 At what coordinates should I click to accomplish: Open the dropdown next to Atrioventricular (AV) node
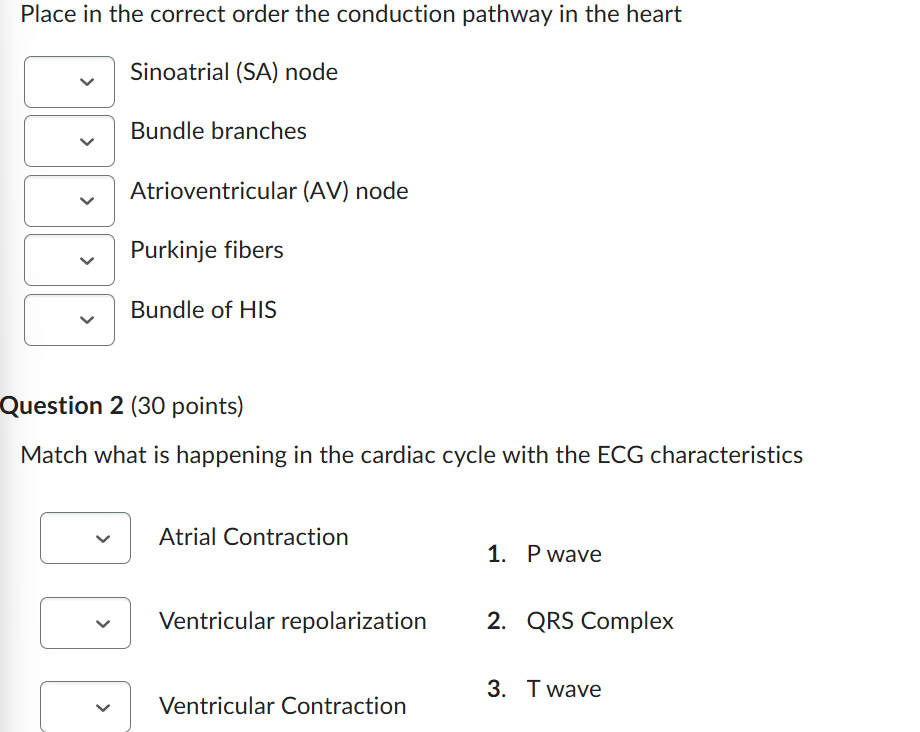pyautogui.click(x=69, y=200)
